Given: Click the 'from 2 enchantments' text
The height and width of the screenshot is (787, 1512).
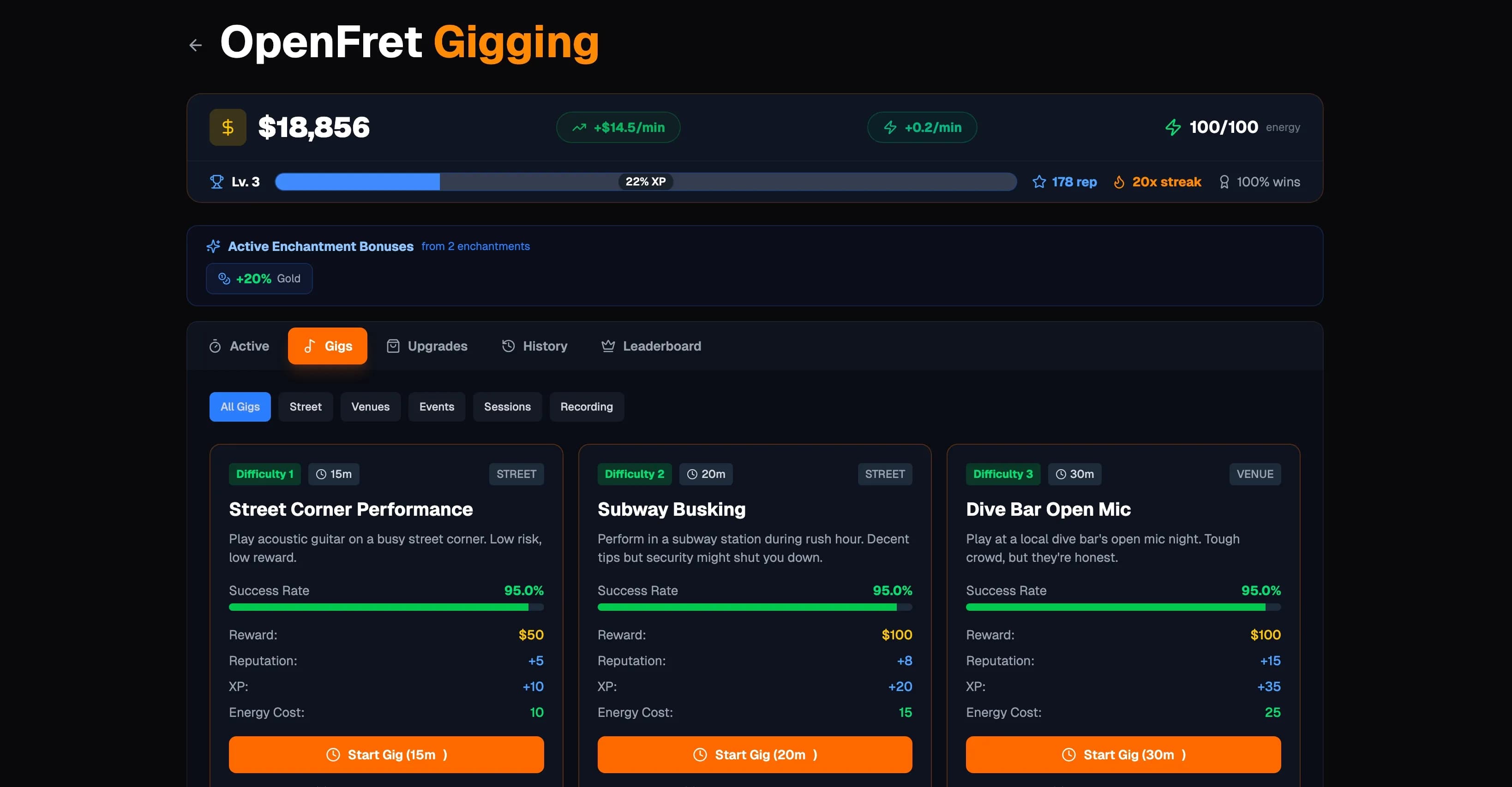Looking at the screenshot, I should click(475, 246).
